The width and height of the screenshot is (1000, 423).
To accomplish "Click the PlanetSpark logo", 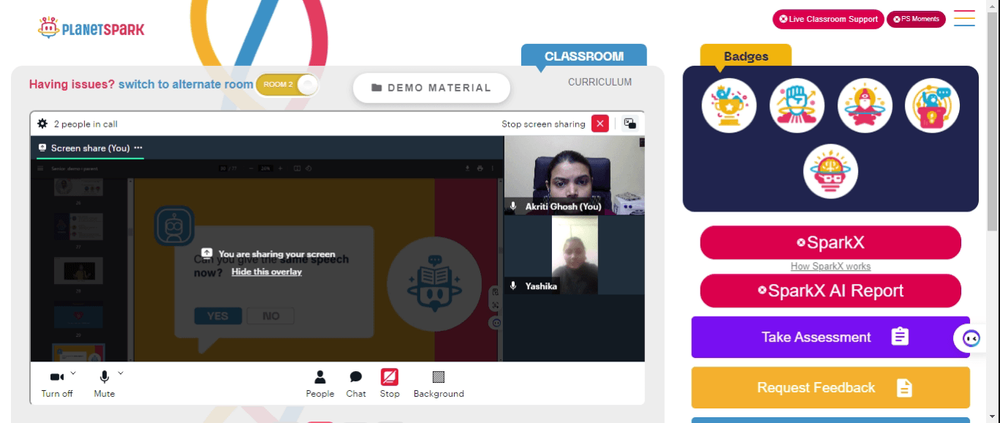I will point(91,27).
